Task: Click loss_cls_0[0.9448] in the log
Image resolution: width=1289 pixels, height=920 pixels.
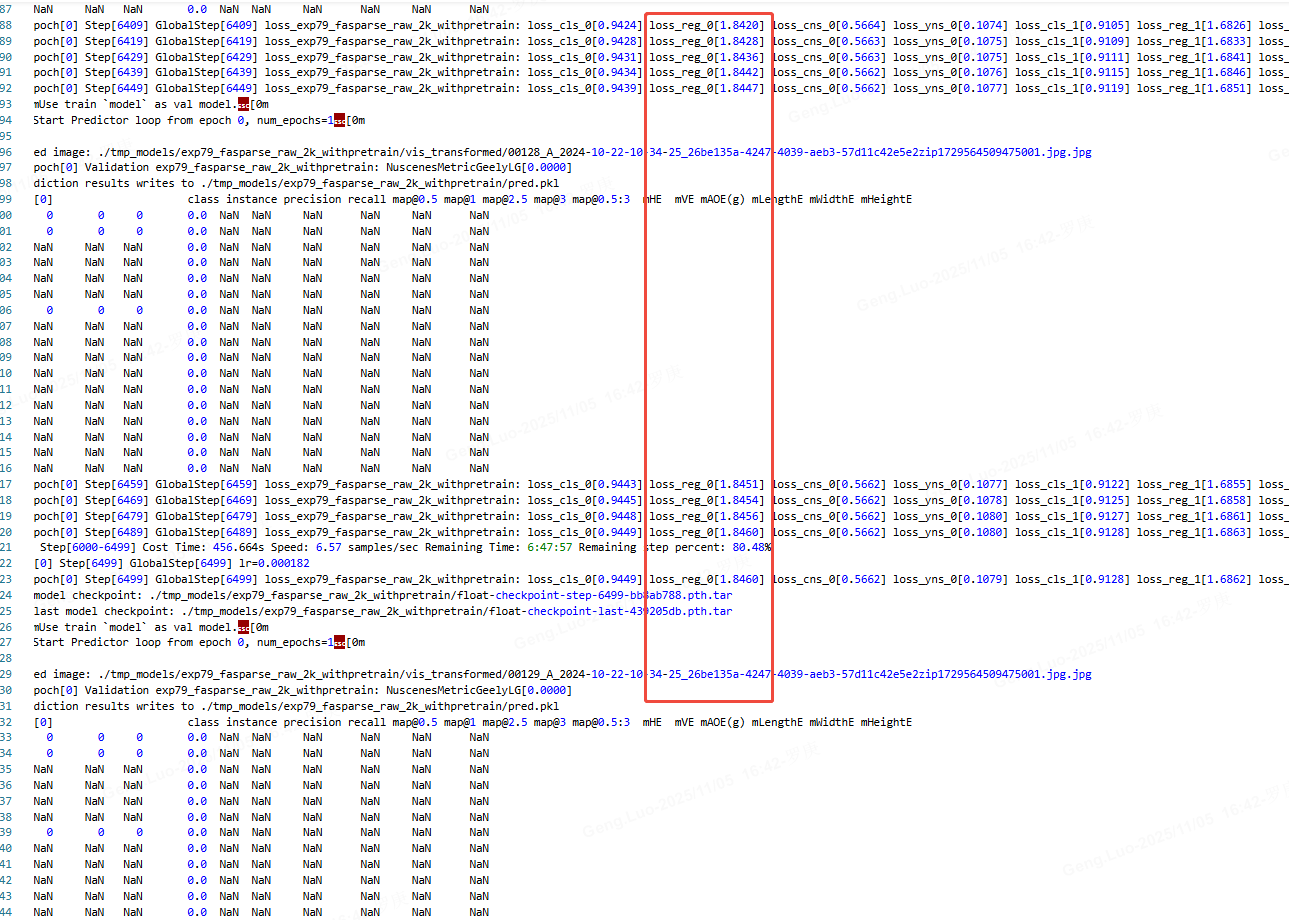Action: pos(585,516)
